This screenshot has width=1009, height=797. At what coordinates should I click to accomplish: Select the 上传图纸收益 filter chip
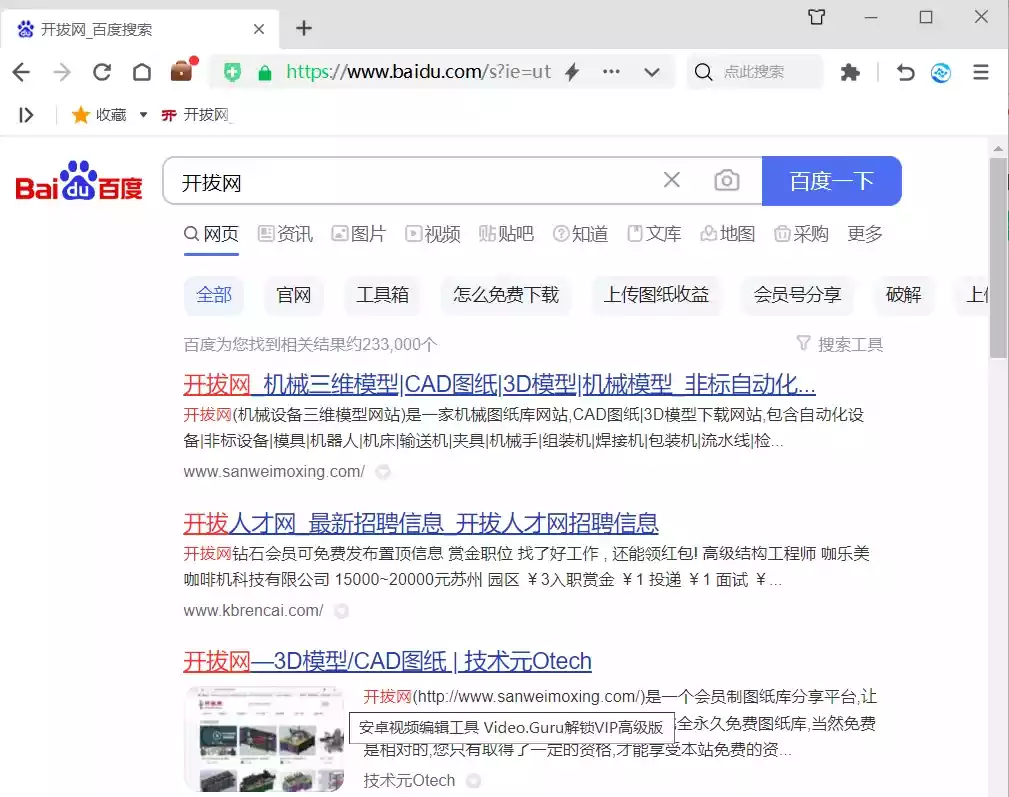656,295
